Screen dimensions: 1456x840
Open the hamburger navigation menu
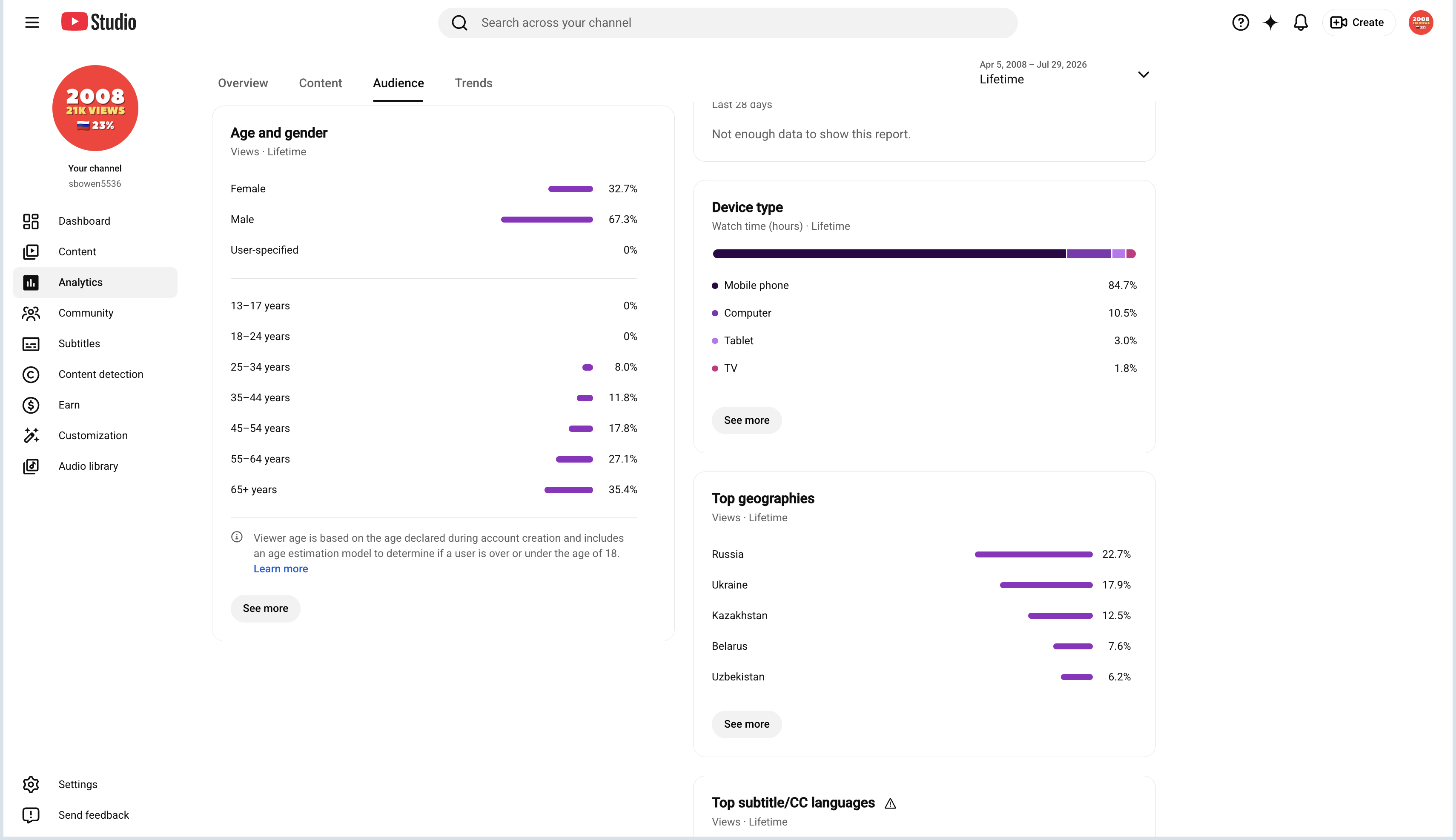tap(32, 23)
